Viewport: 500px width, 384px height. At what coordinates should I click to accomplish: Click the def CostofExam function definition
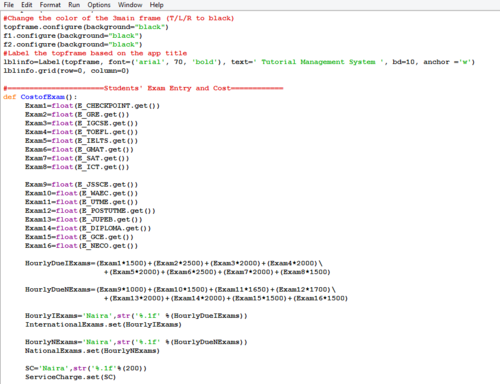[40, 97]
